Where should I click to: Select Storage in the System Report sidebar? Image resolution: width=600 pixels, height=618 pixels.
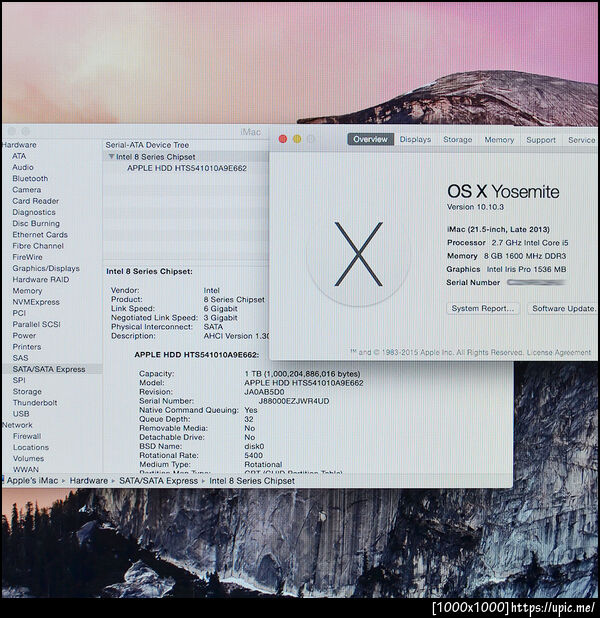27,392
